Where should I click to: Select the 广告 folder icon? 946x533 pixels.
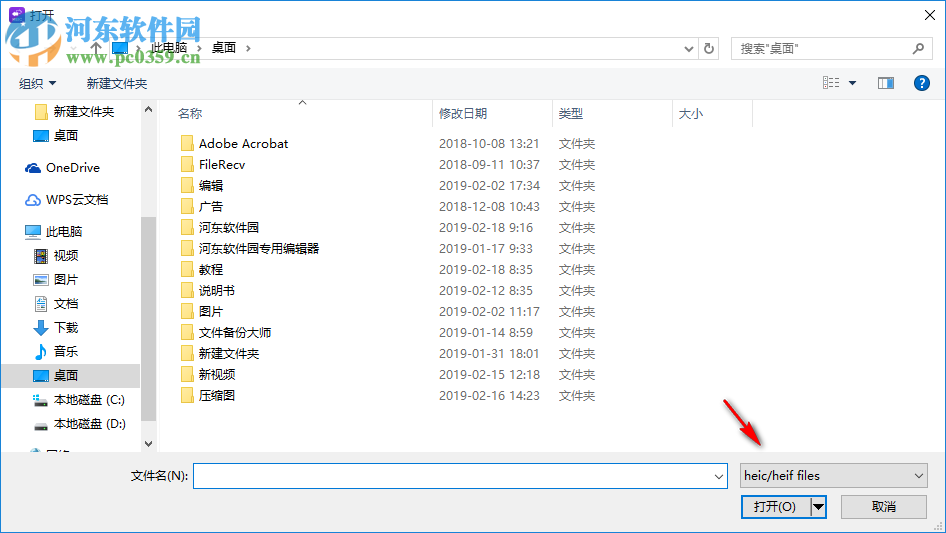coord(188,206)
